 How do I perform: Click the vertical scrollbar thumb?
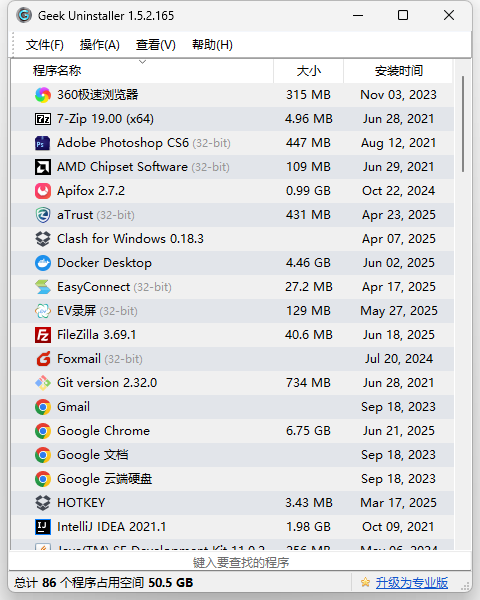pos(463,124)
